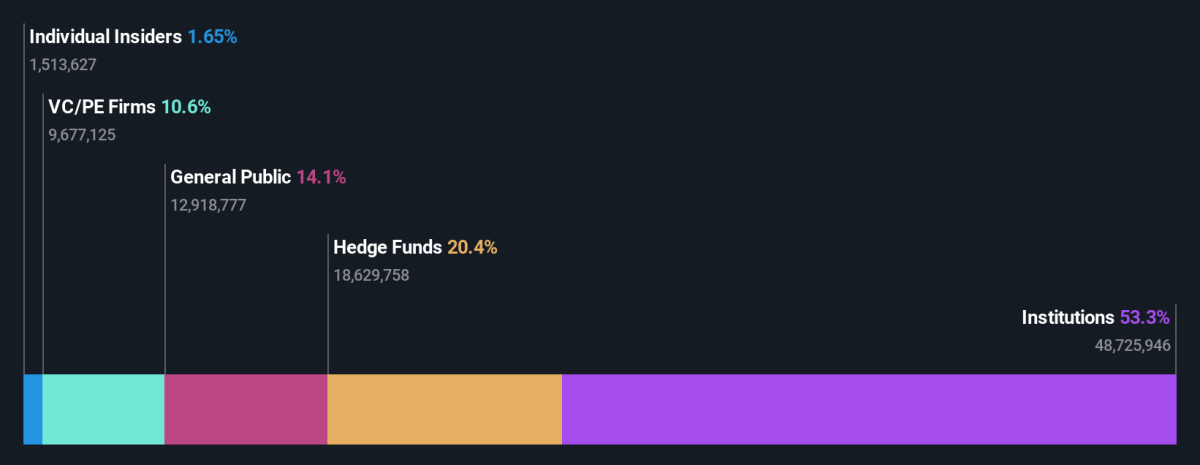Click the share count 1,513,627
The height and width of the screenshot is (465, 1200).
pos(63,65)
